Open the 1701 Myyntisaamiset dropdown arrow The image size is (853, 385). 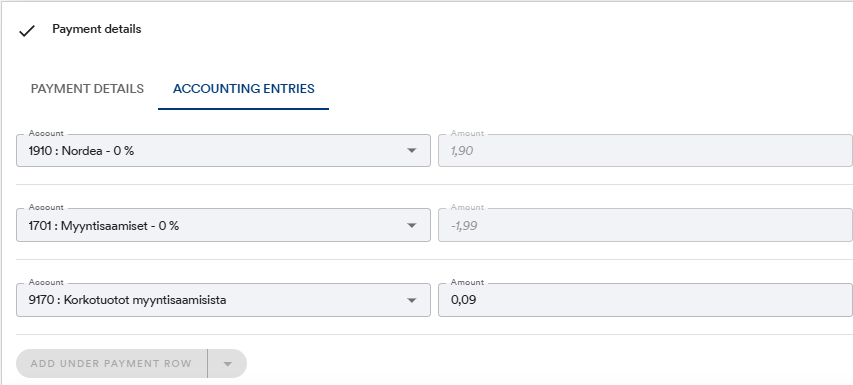(x=412, y=226)
